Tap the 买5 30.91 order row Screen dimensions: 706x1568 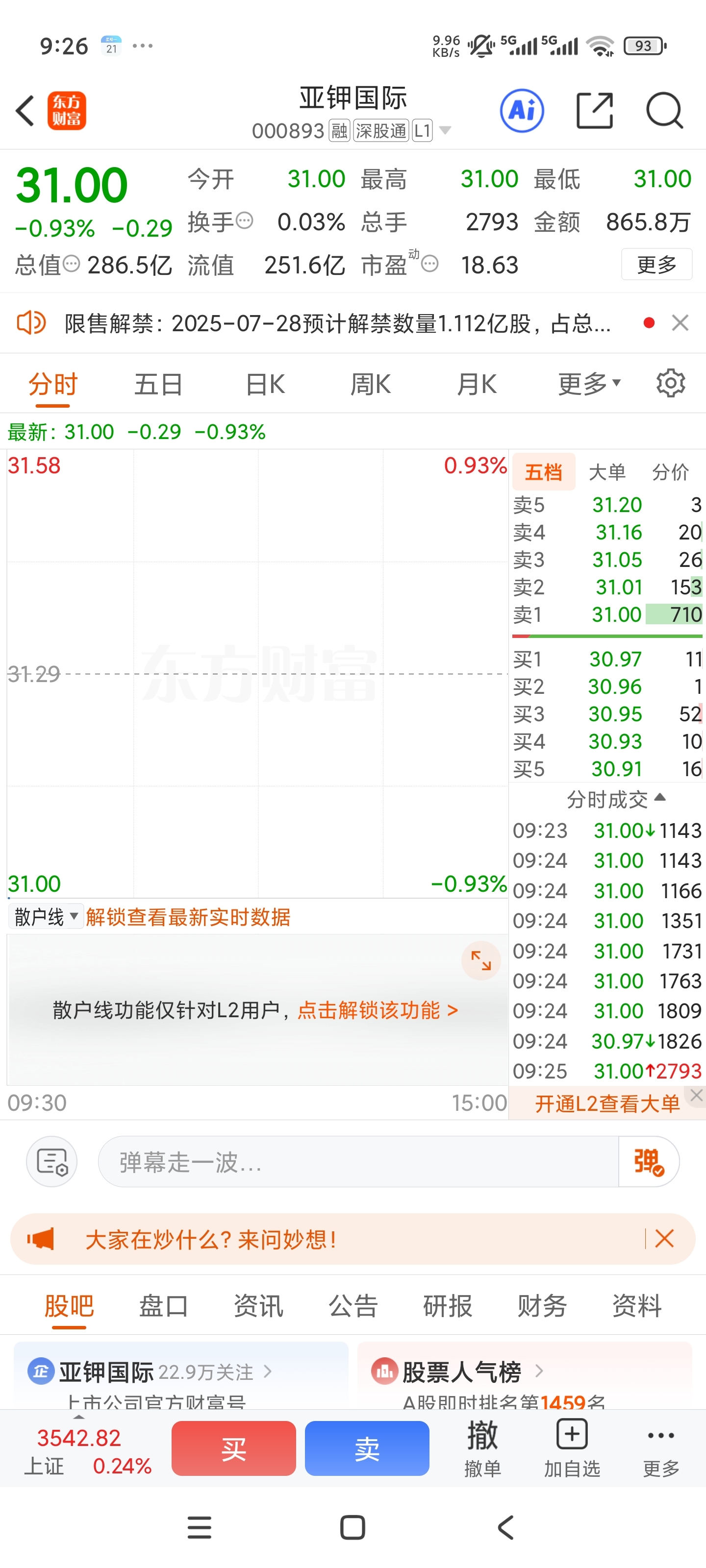pyautogui.click(x=607, y=769)
